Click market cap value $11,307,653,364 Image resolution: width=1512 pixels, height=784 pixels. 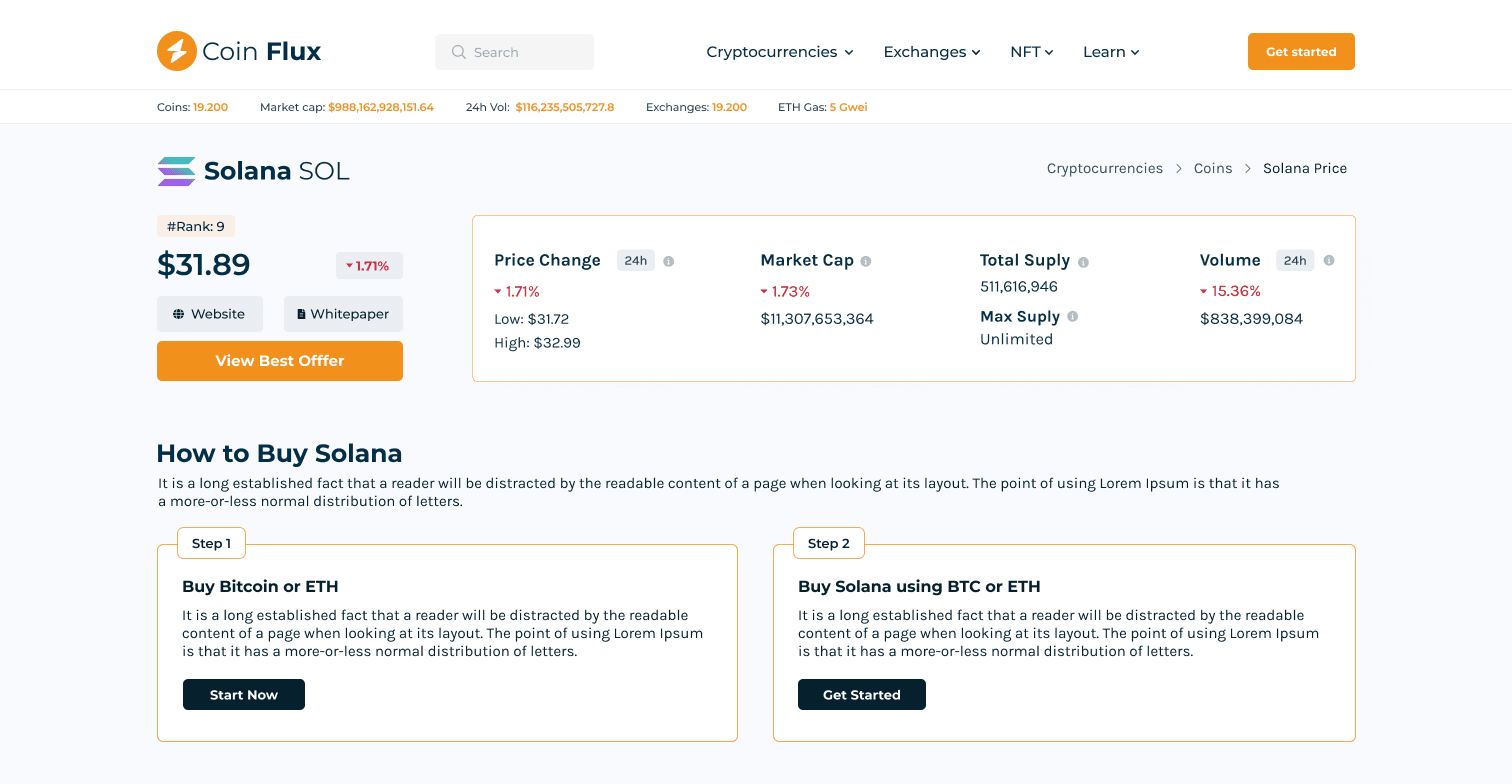pyautogui.click(x=817, y=319)
